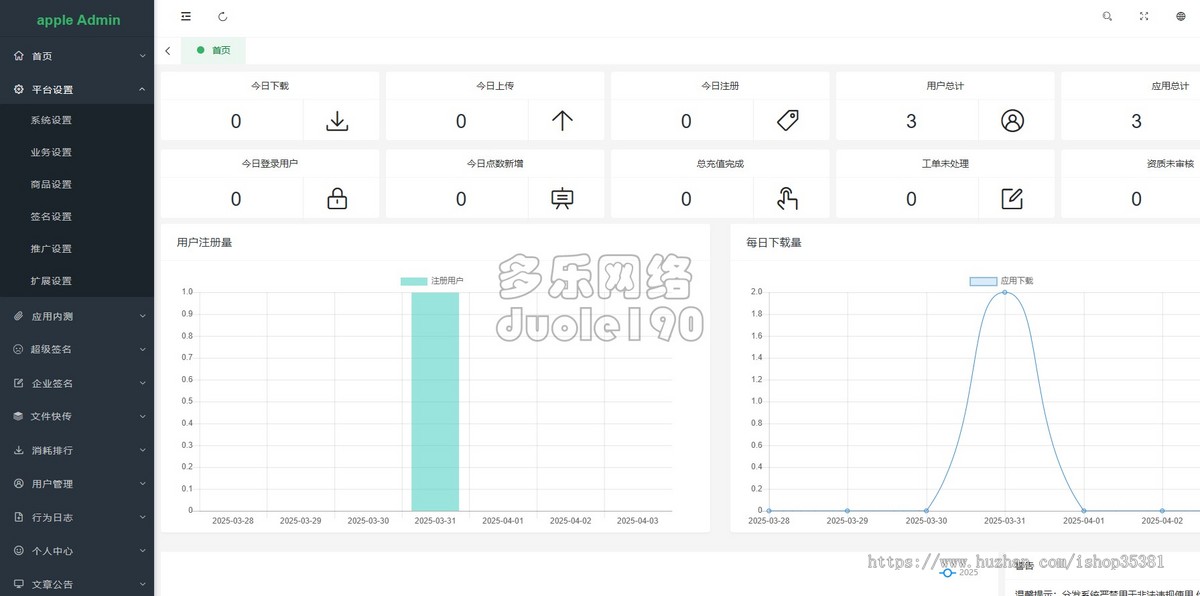Click the 今日下载 card title
Image resolution: width=1200 pixels, height=596 pixels.
click(x=270, y=86)
